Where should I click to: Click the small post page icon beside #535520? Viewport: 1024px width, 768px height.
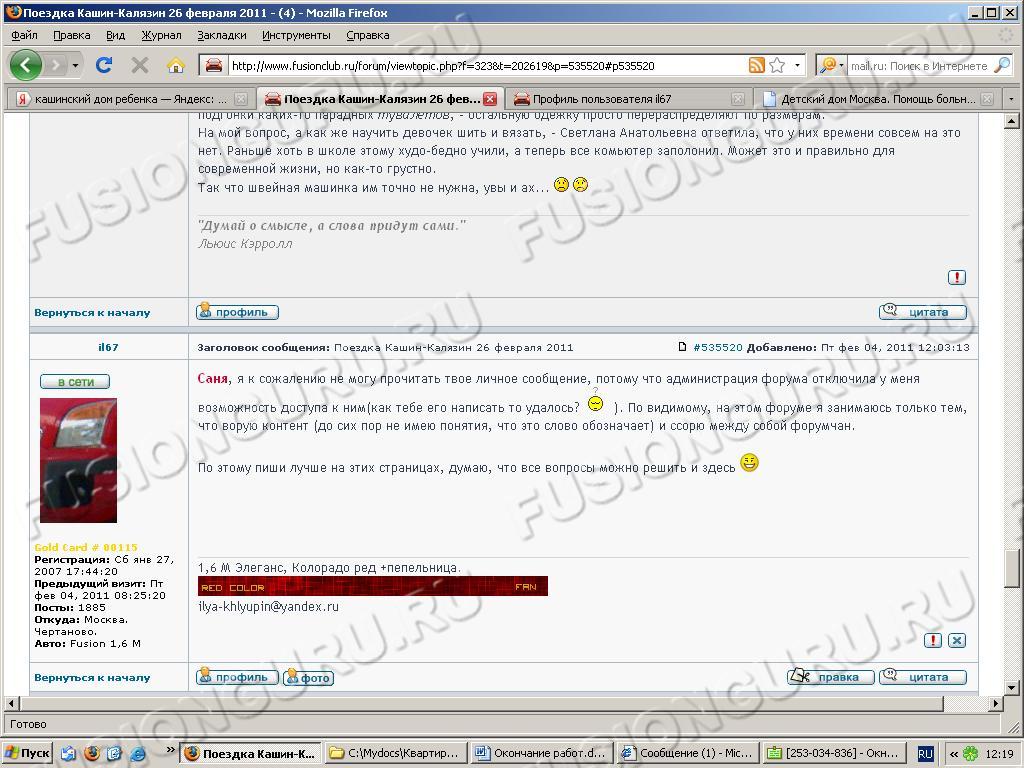(x=682, y=347)
